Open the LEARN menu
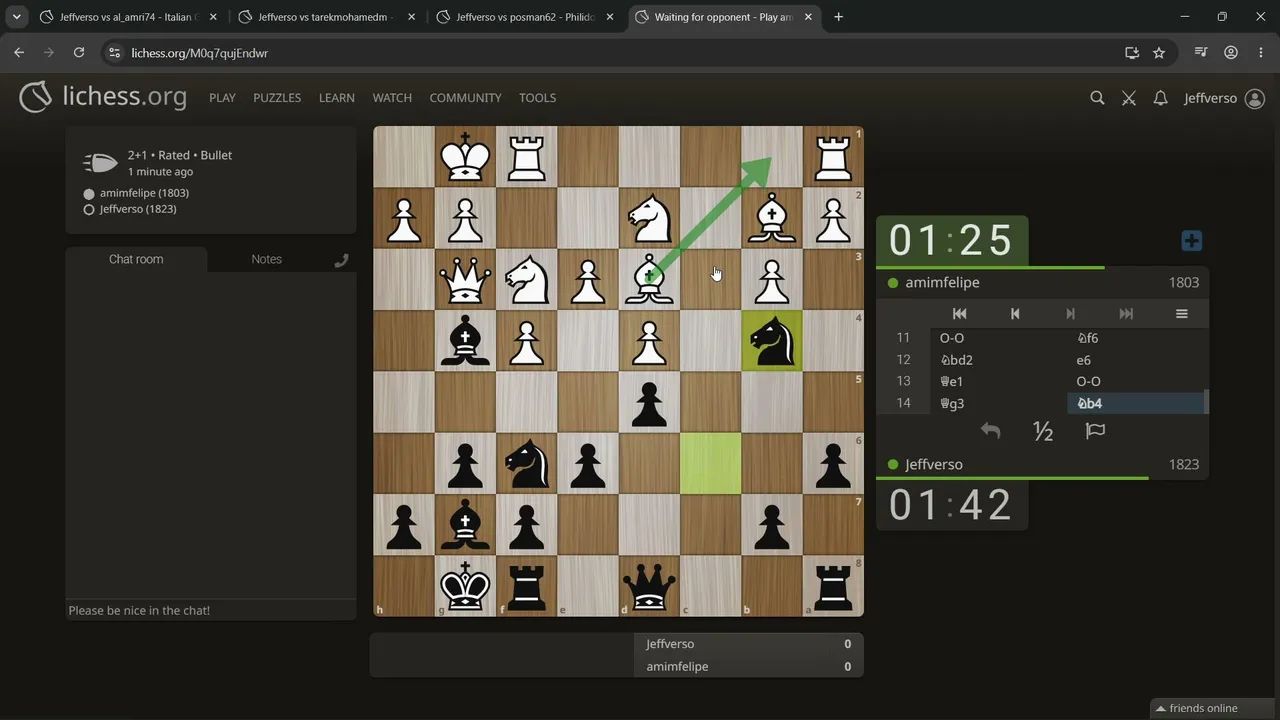 (x=337, y=98)
